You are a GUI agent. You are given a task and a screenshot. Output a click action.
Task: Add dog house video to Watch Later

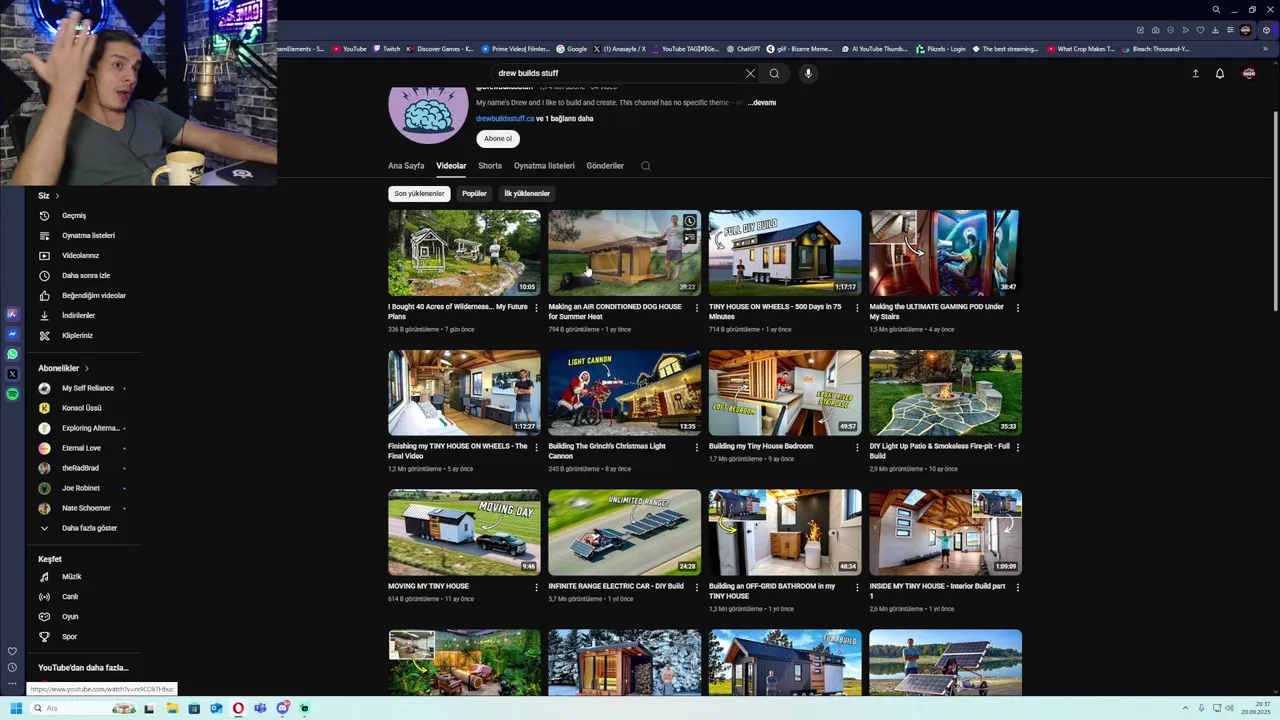[x=689, y=221]
